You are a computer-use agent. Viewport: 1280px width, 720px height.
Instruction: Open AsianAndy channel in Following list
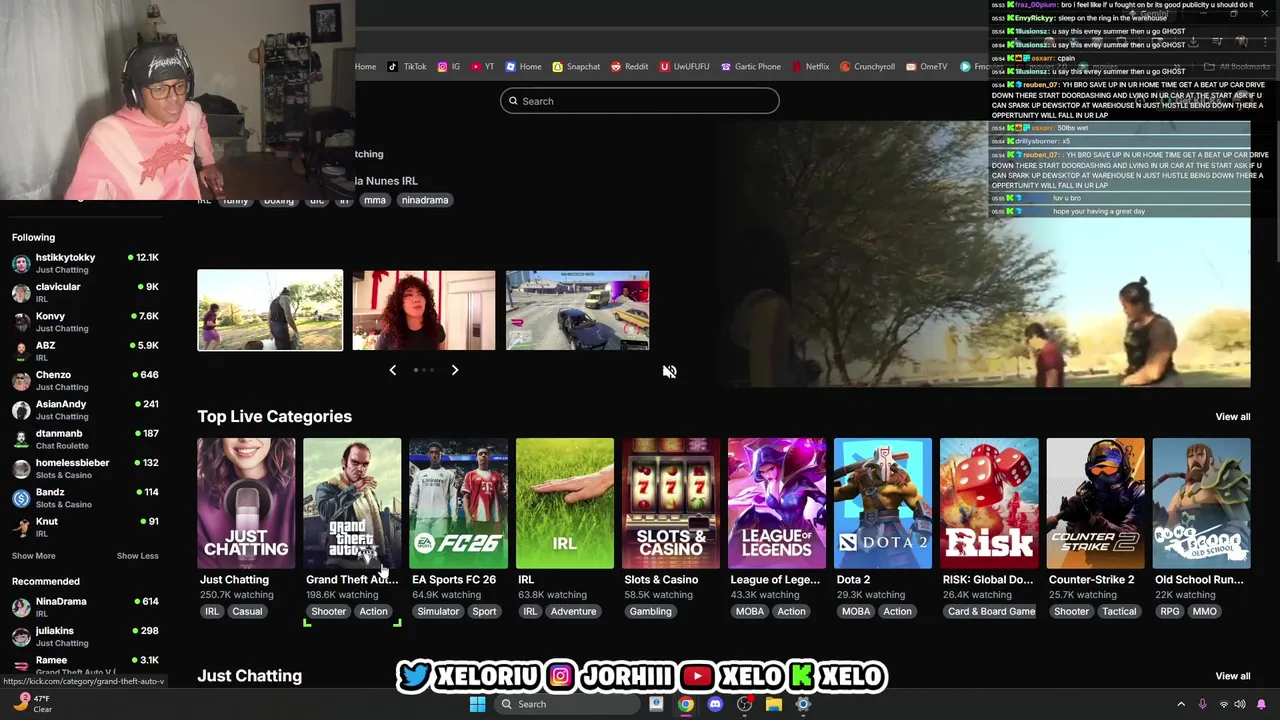pos(84,410)
